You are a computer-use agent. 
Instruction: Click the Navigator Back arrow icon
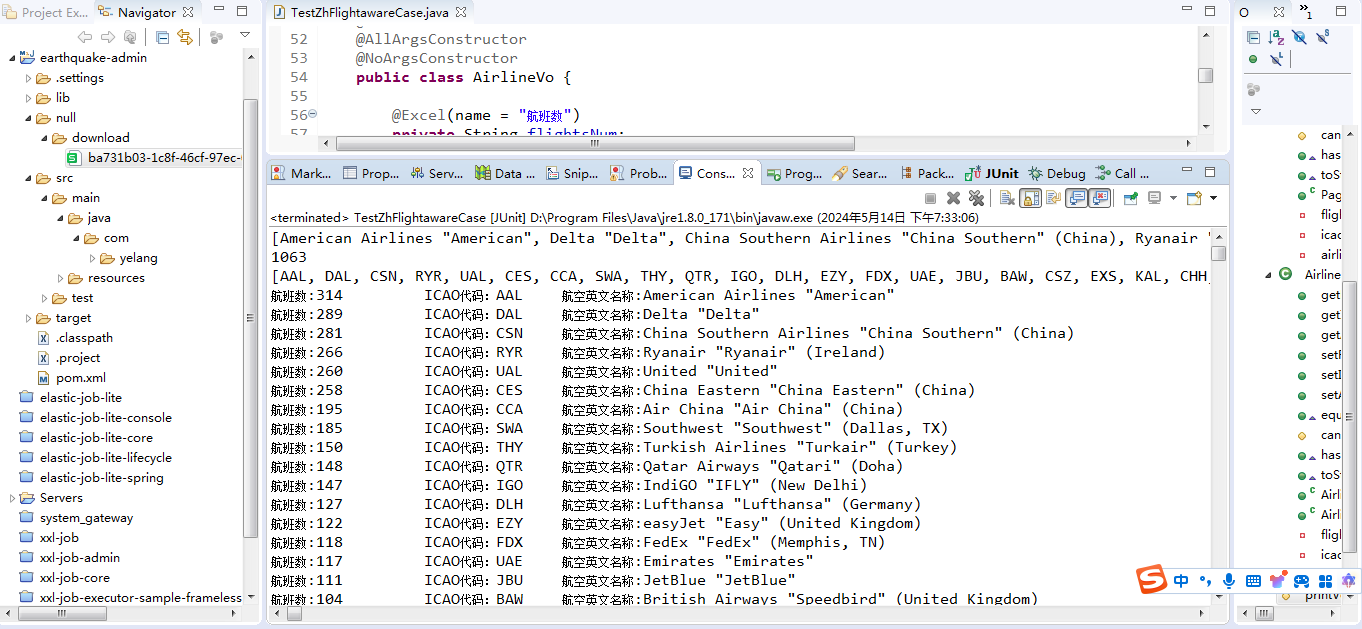click(85, 37)
